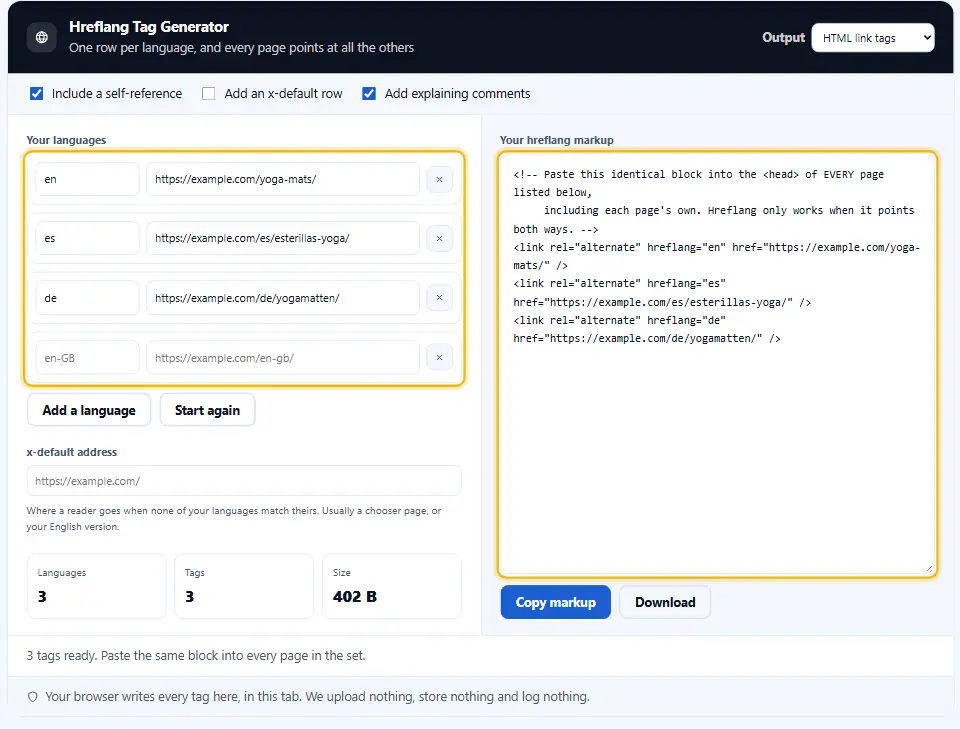The width and height of the screenshot is (960, 729).
Task: Click Start again button
Action: click(x=207, y=410)
